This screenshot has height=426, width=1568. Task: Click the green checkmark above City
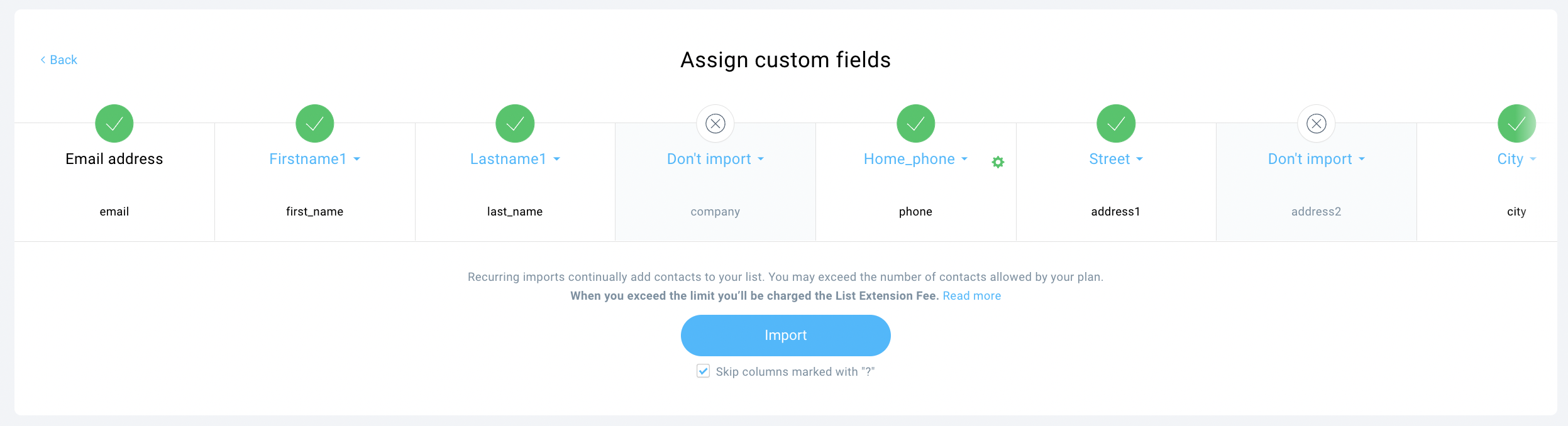1516,123
